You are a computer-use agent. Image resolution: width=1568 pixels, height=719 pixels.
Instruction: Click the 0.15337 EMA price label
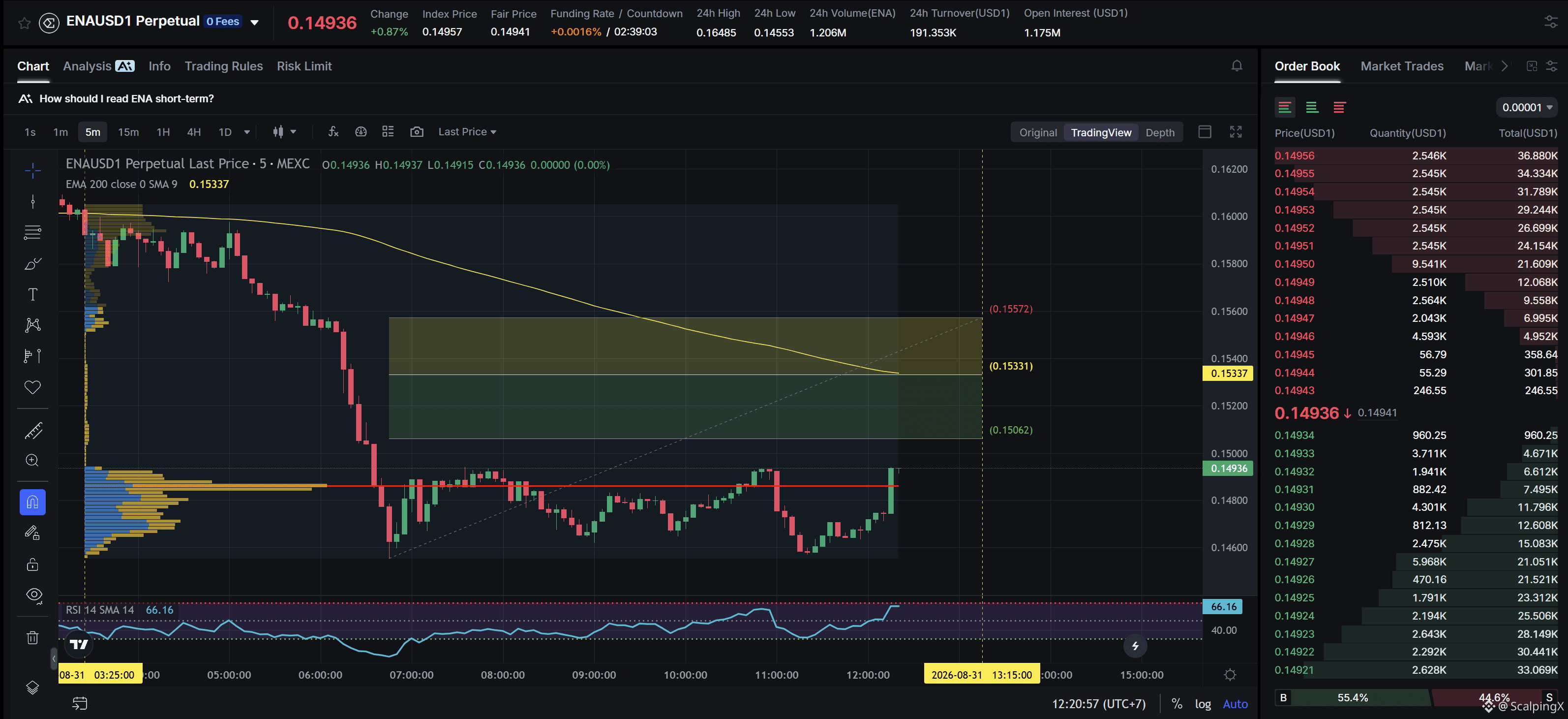[x=1228, y=373]
